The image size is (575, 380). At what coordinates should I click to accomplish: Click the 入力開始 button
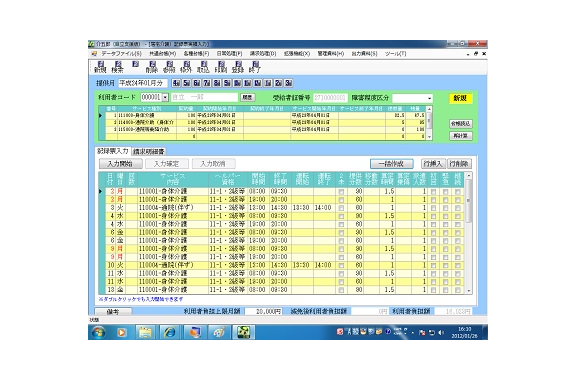[x=121, y=164]
